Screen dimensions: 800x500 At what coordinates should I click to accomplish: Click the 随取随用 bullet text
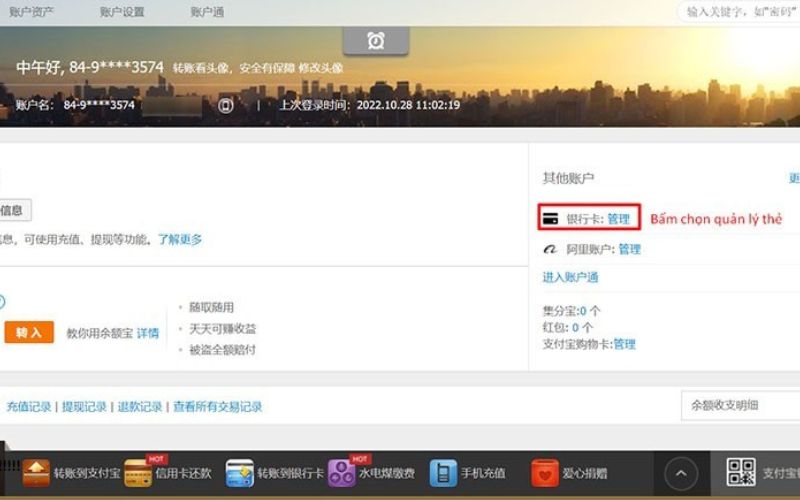tap(212, 307)
